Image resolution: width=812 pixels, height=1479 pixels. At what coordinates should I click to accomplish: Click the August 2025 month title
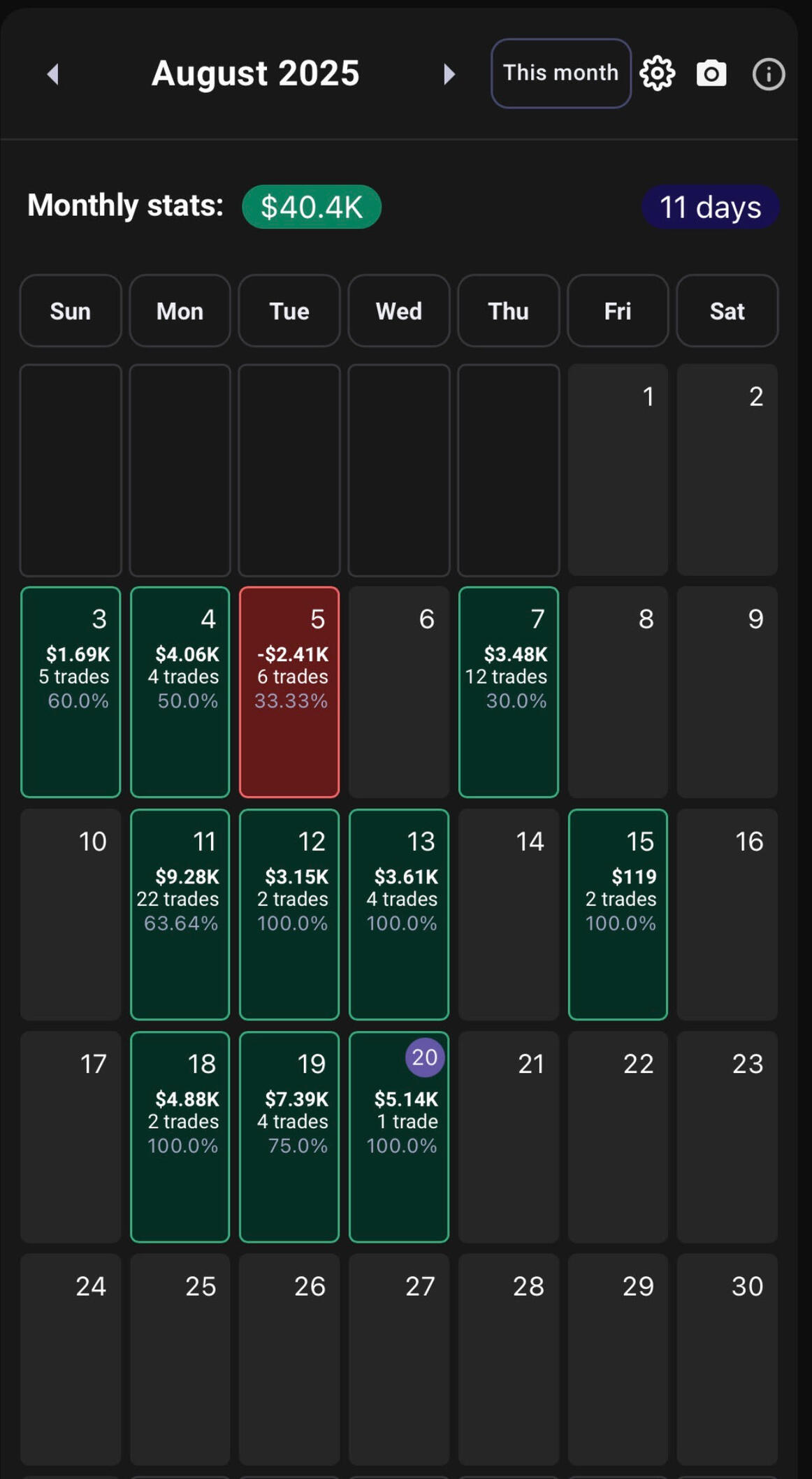(256, 73)
